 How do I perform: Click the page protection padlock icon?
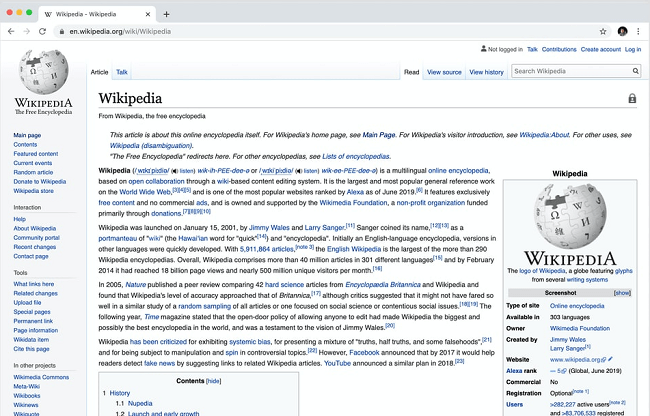point(632,99)
